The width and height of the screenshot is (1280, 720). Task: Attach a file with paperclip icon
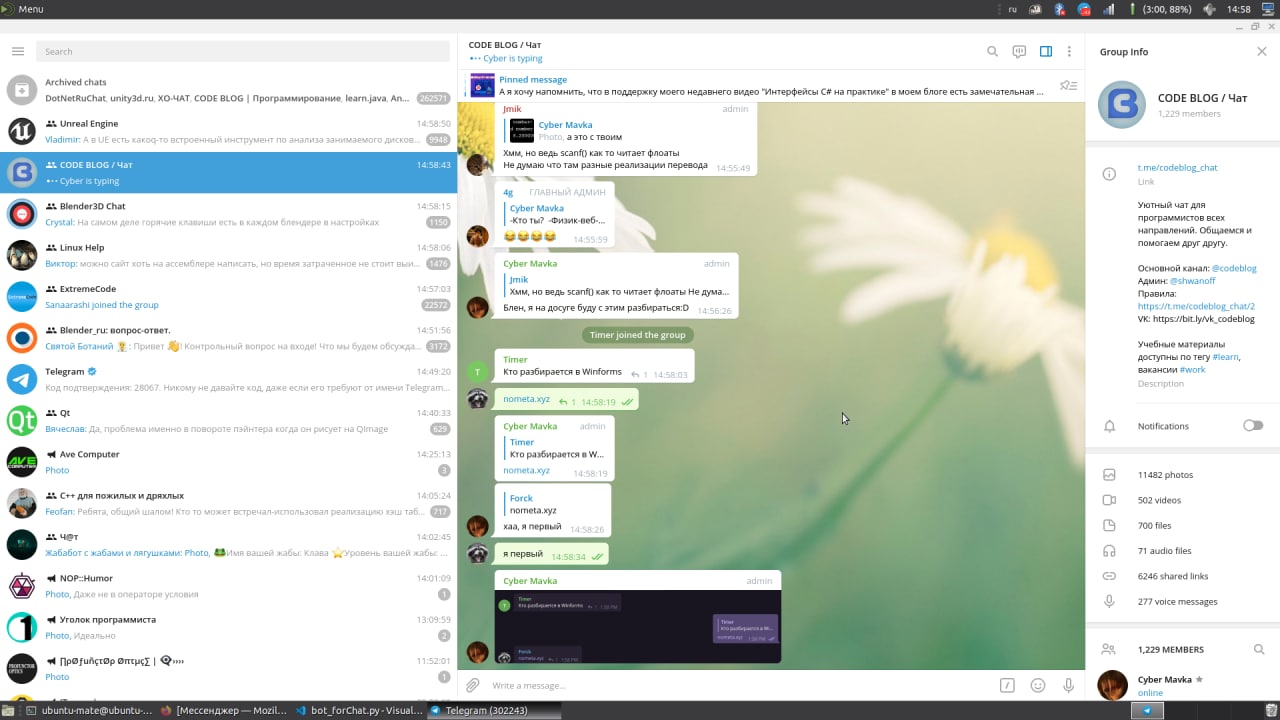click(473, 685)
